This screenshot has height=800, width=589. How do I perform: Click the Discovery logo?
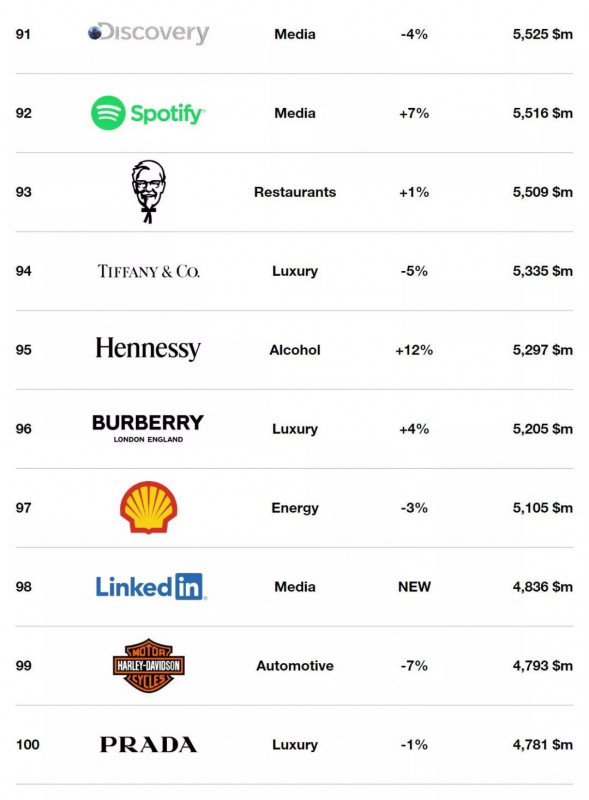coord(149,33)
